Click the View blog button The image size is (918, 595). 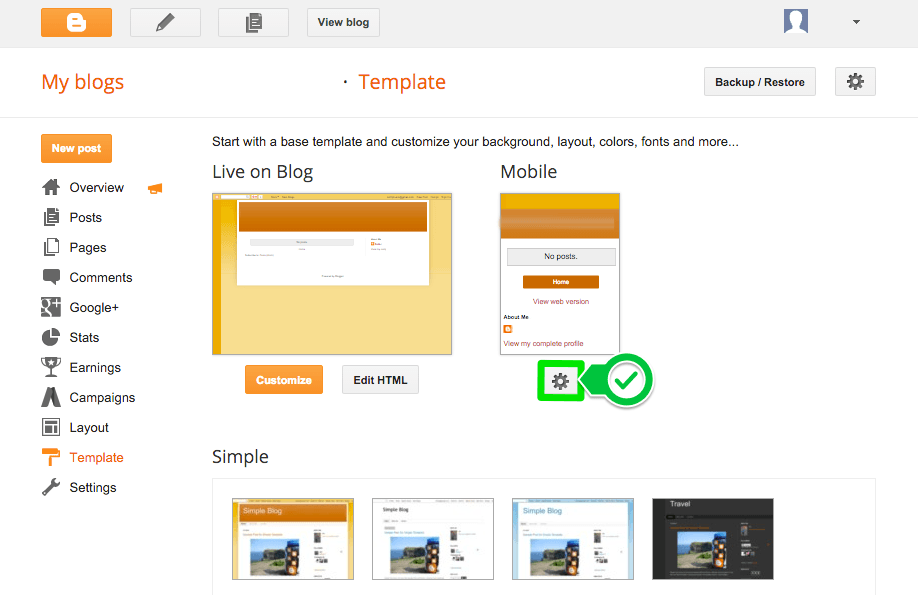point(343,21)
